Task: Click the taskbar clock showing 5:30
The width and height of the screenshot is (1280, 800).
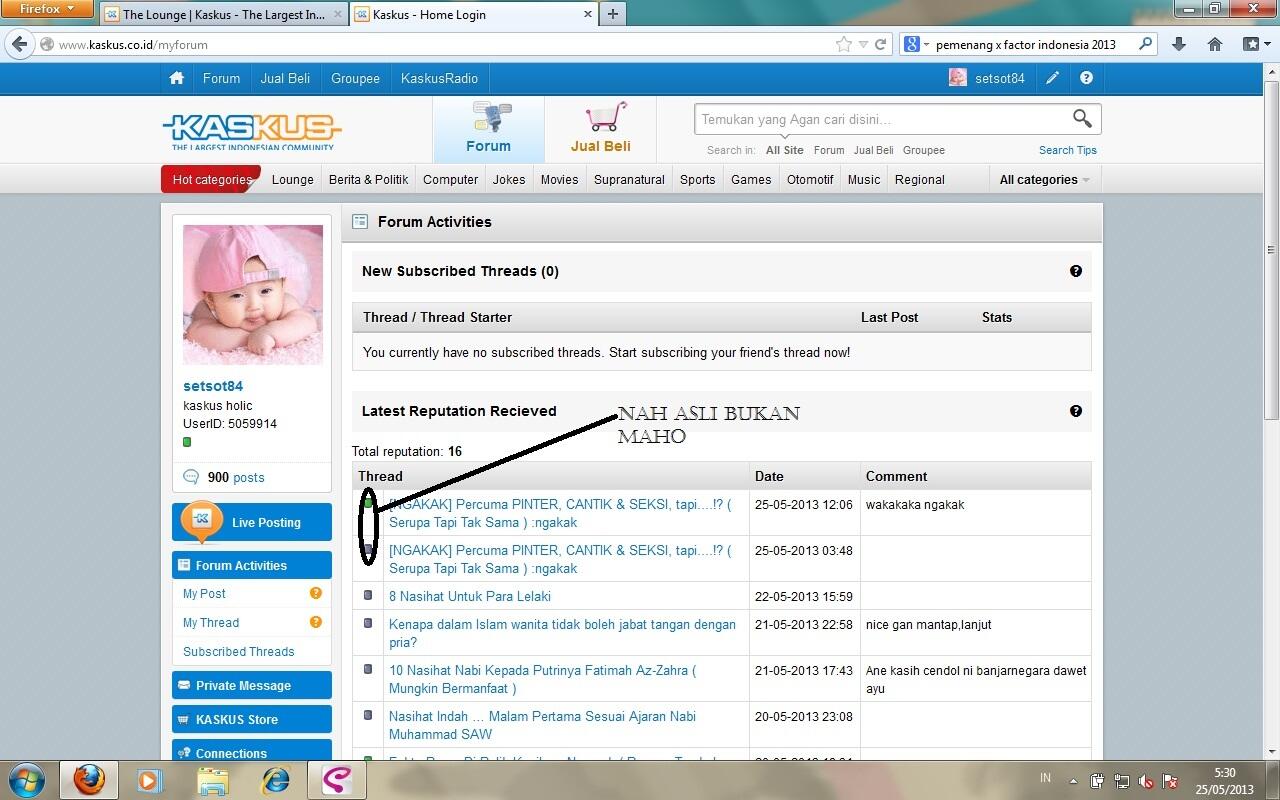Action: [x=1225, y=781]
